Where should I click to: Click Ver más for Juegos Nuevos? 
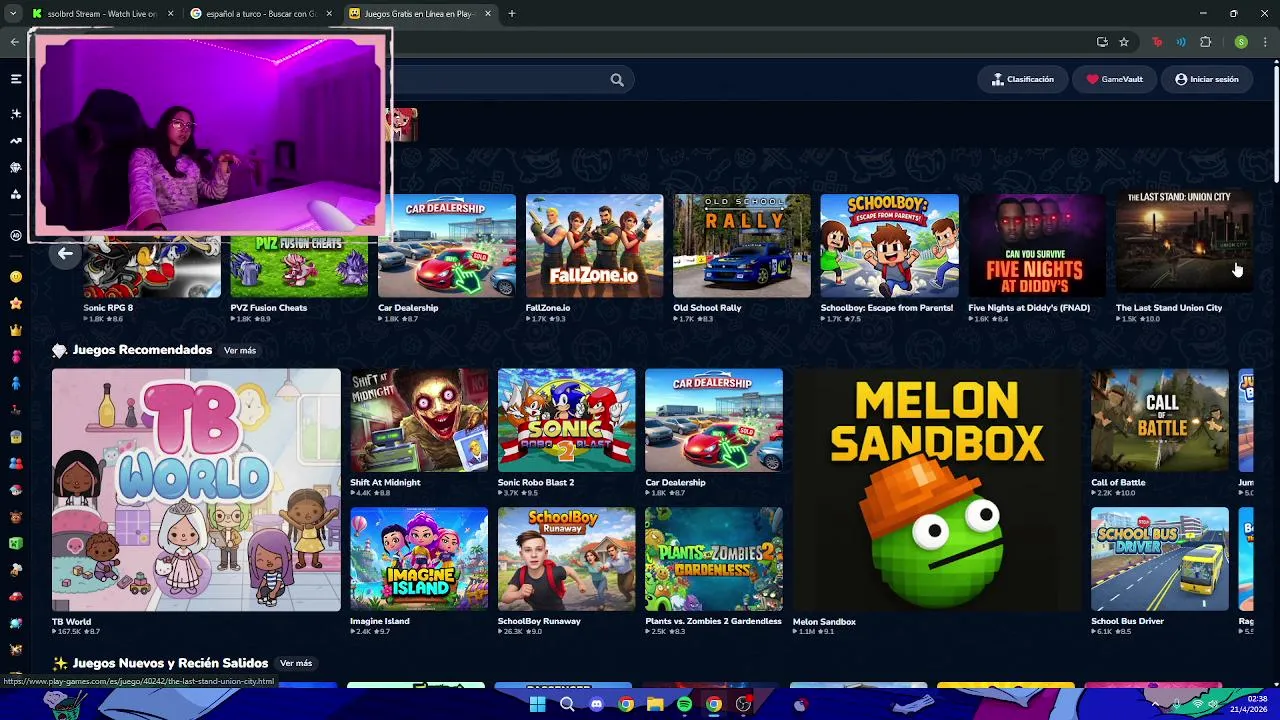pyautogui.click(x=296, y=663)
